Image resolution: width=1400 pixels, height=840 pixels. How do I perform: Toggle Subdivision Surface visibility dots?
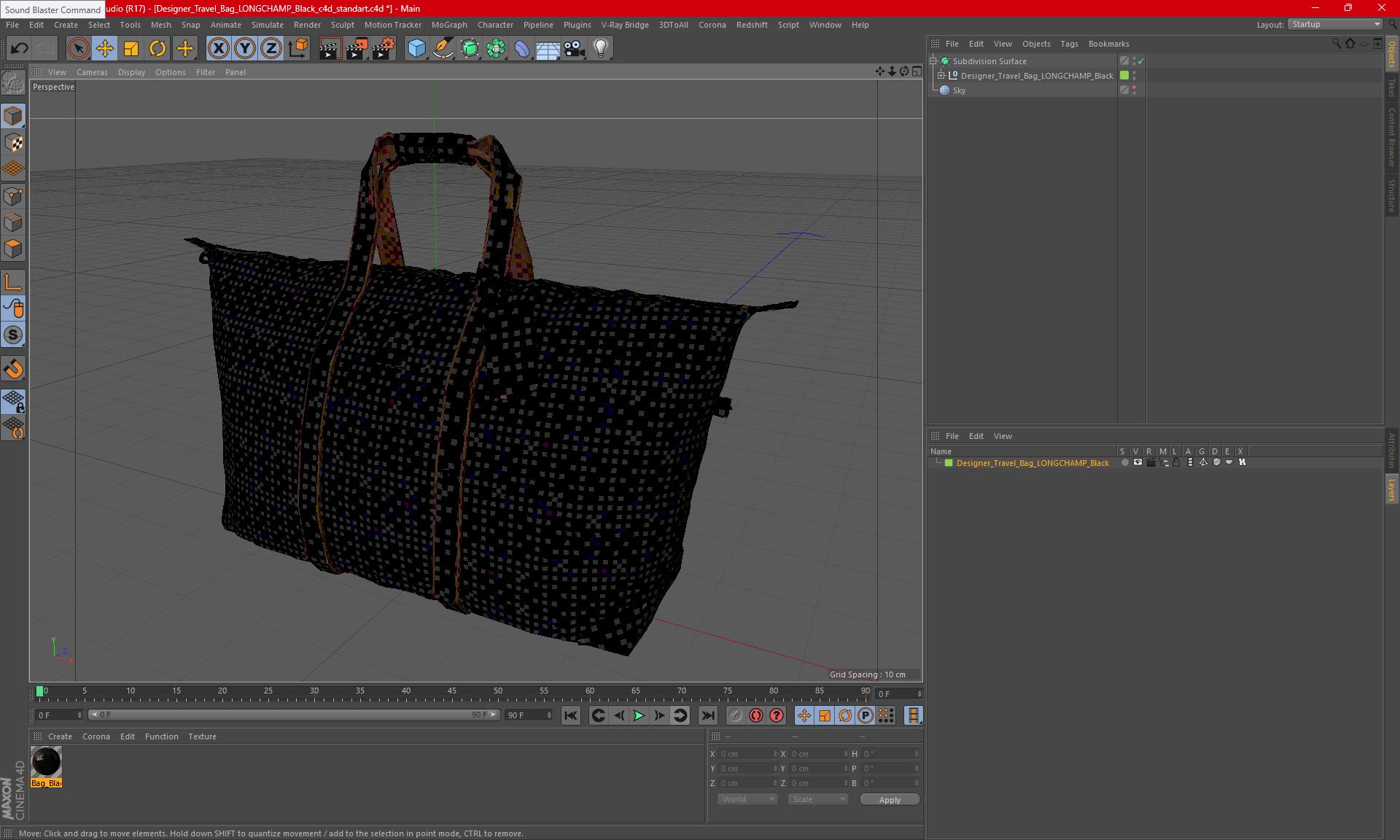pyautogui.click(x=1134, y=61)
